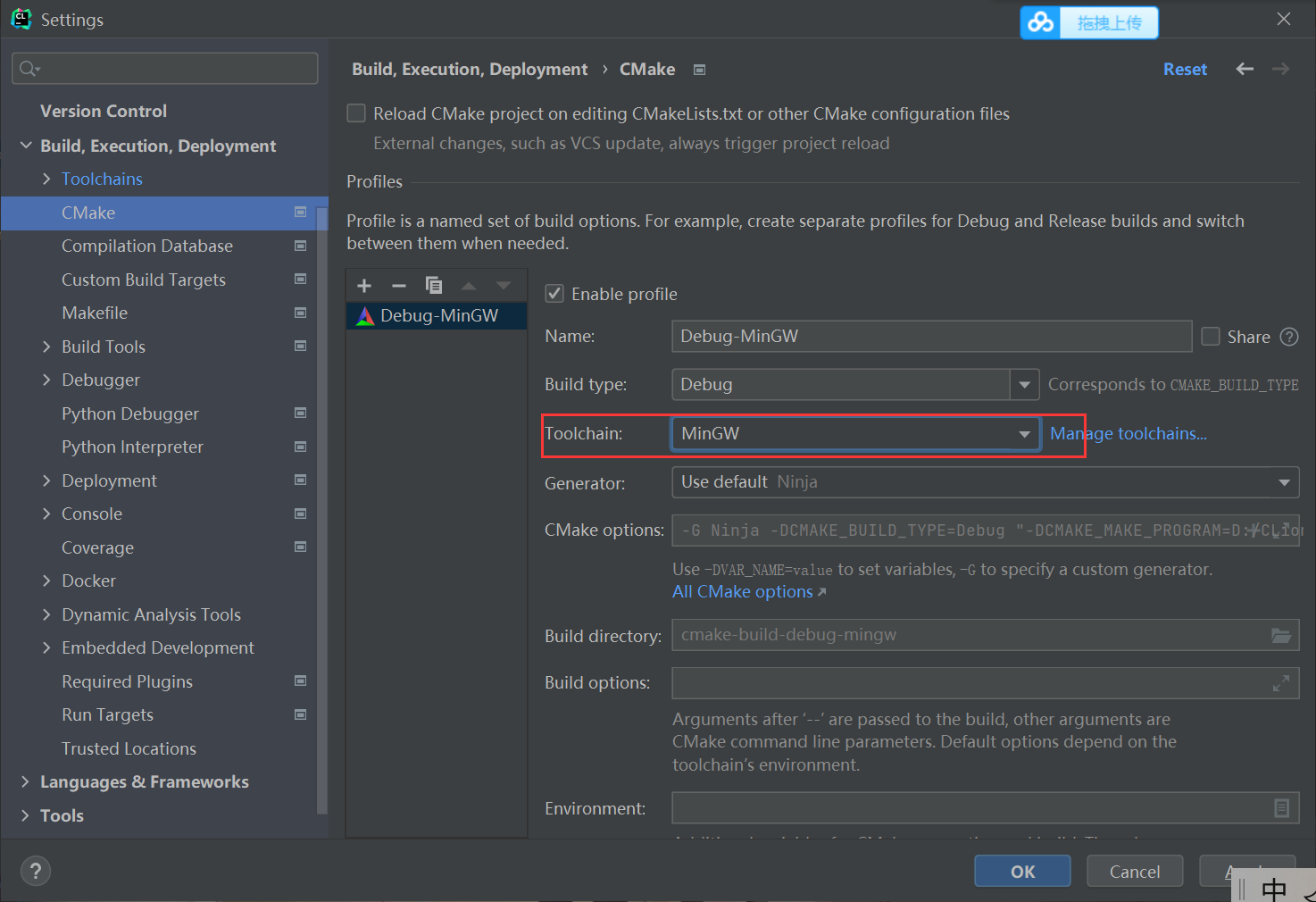Copy the selected CMake profile

click(434, 286)
